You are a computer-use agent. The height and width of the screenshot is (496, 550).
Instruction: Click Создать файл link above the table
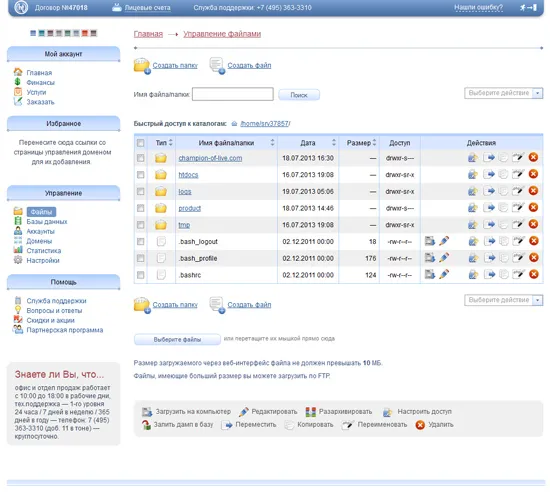(x=249, y=65)
